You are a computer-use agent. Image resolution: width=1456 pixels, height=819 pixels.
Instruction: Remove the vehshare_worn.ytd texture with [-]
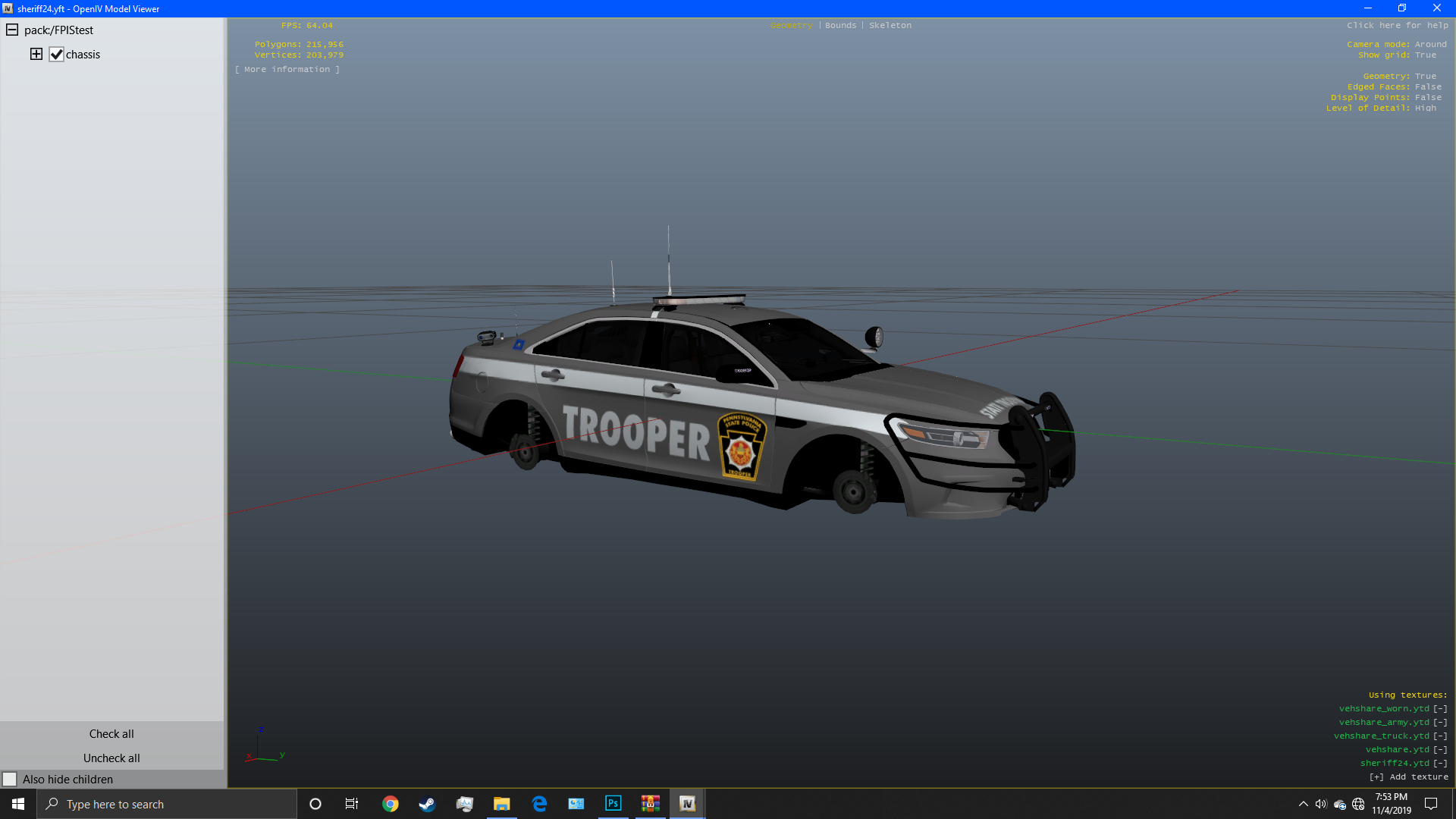[1440, 709]
